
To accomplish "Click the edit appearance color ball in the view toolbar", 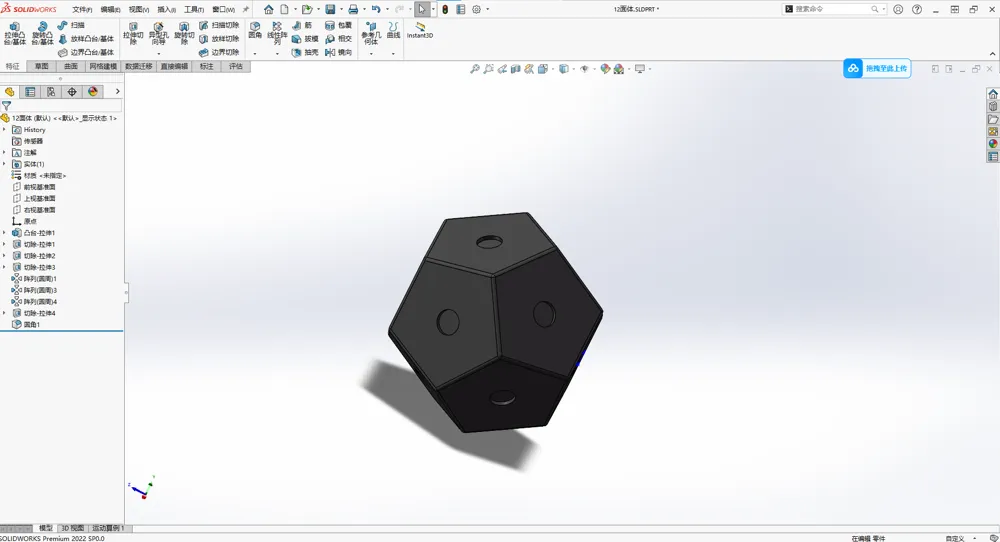I will click(x=605, y=69).
